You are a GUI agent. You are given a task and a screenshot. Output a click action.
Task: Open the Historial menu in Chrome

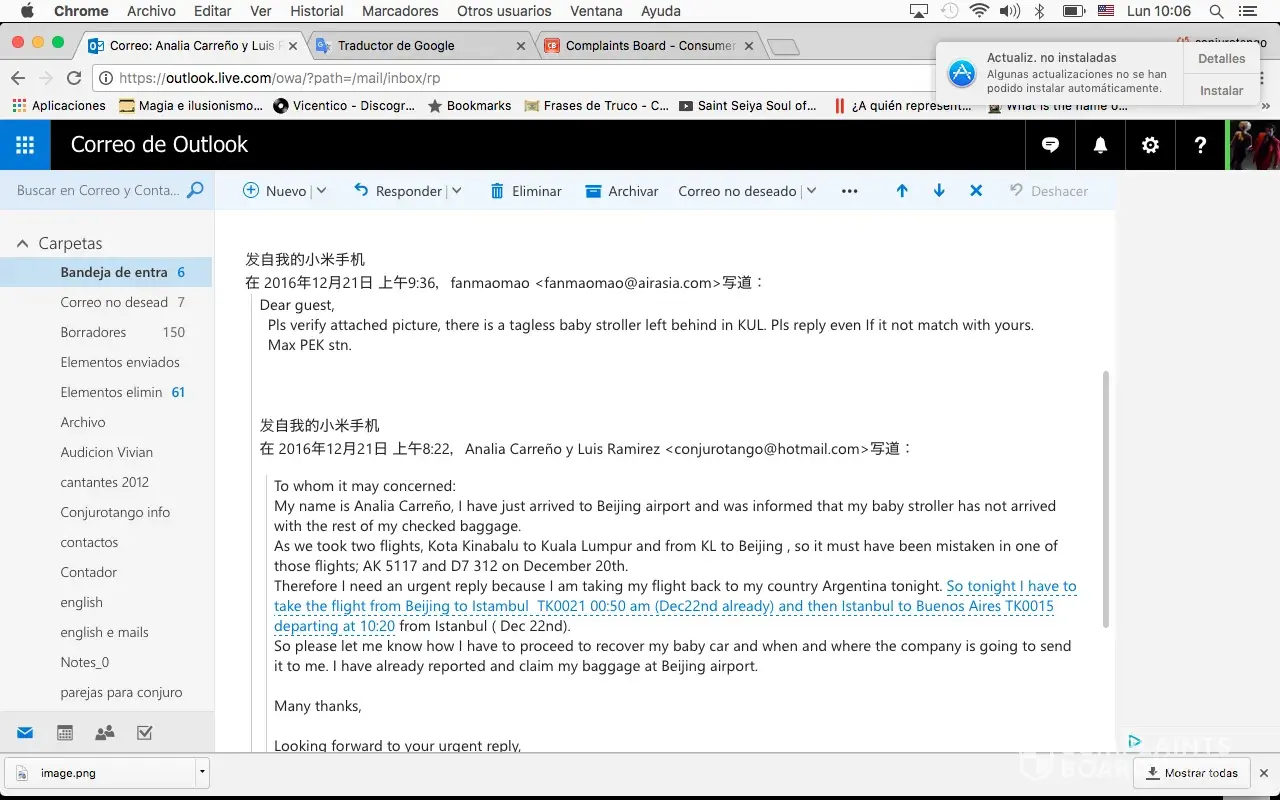point(316,11)
